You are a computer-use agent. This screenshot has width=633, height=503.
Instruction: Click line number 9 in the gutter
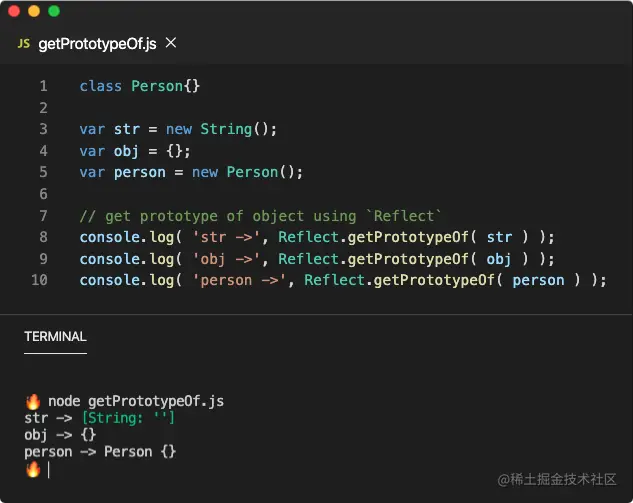click(x=44, y=259)
